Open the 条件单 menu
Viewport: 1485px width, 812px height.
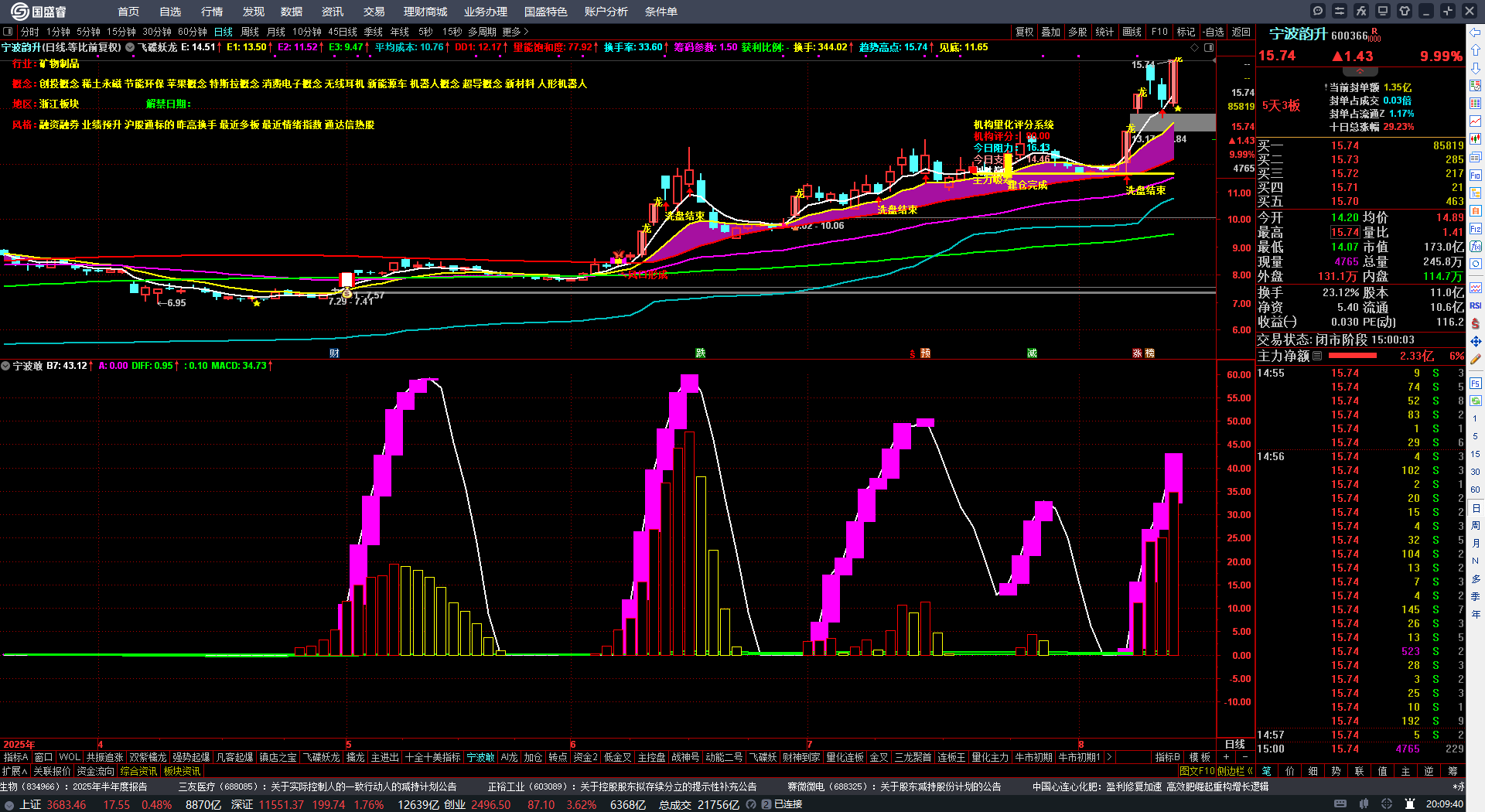pos(661,12)
